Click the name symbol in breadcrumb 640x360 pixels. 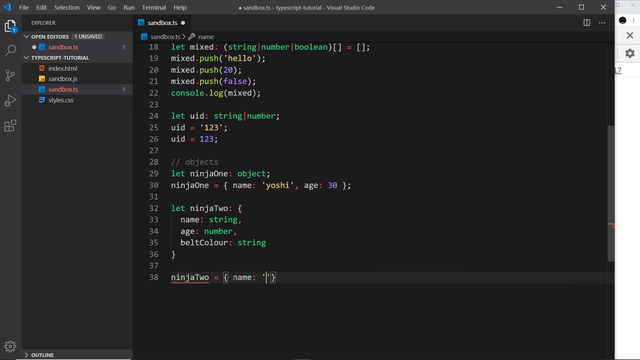[x=206, y=37]
